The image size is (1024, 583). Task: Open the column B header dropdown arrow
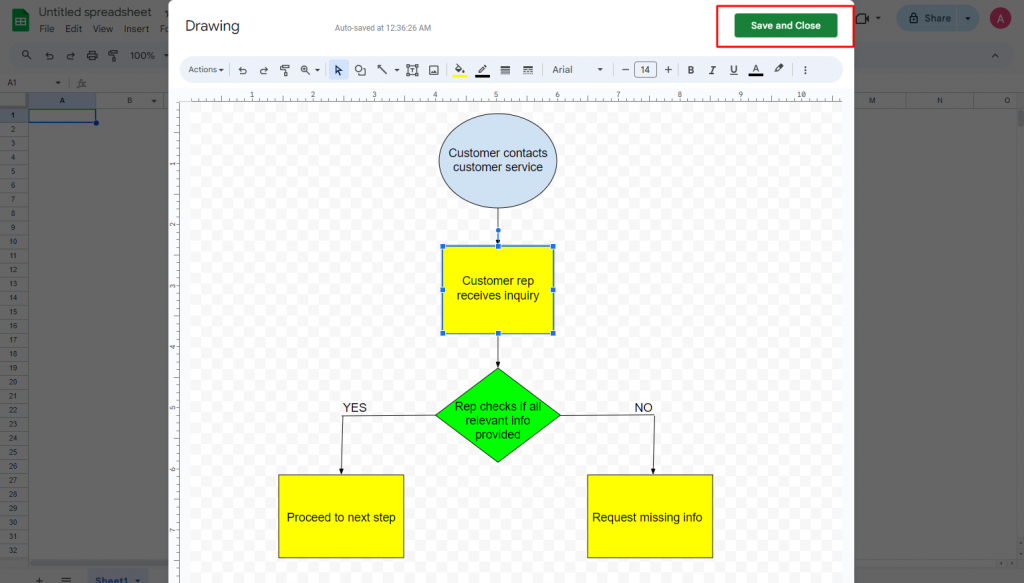[154, 101]
